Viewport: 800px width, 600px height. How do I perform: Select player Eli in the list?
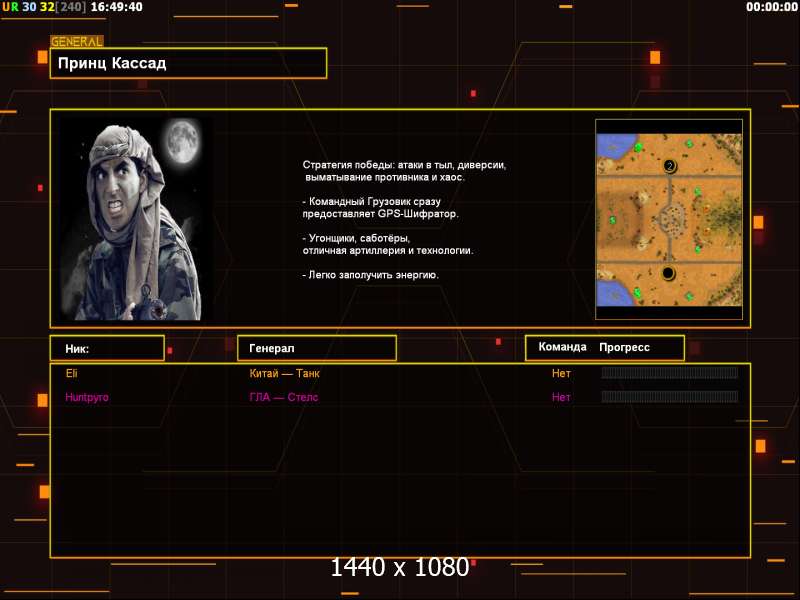[x=72, y=373]
